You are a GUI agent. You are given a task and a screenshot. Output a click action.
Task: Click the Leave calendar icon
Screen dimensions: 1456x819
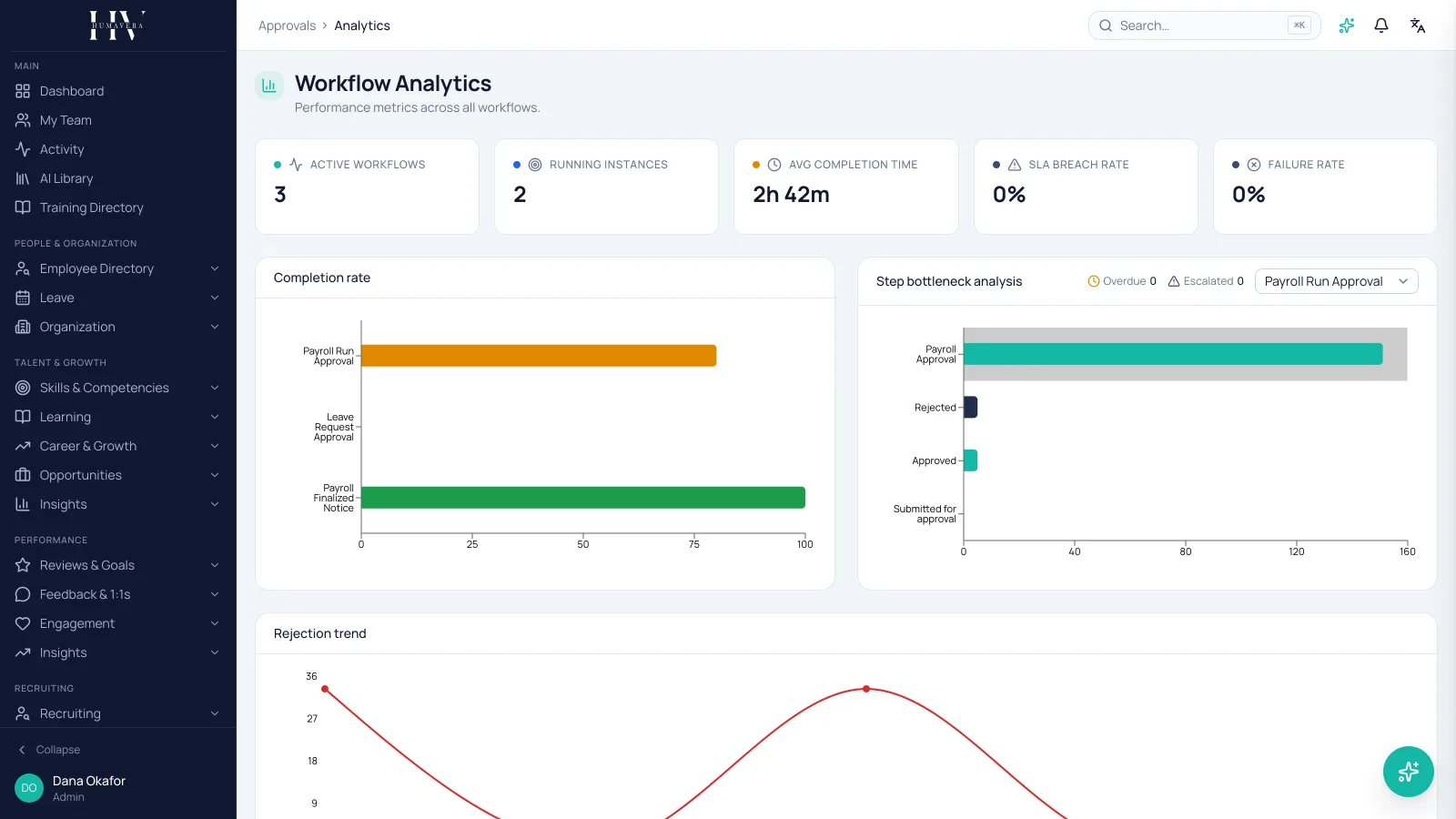[x=23, y=298]
